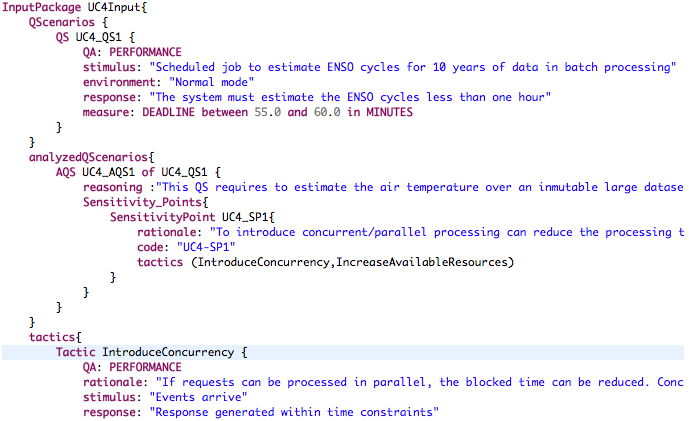Click rationale string "If requests can be processed"
Viewport: 689px width, 421px height.
(420, 382)
